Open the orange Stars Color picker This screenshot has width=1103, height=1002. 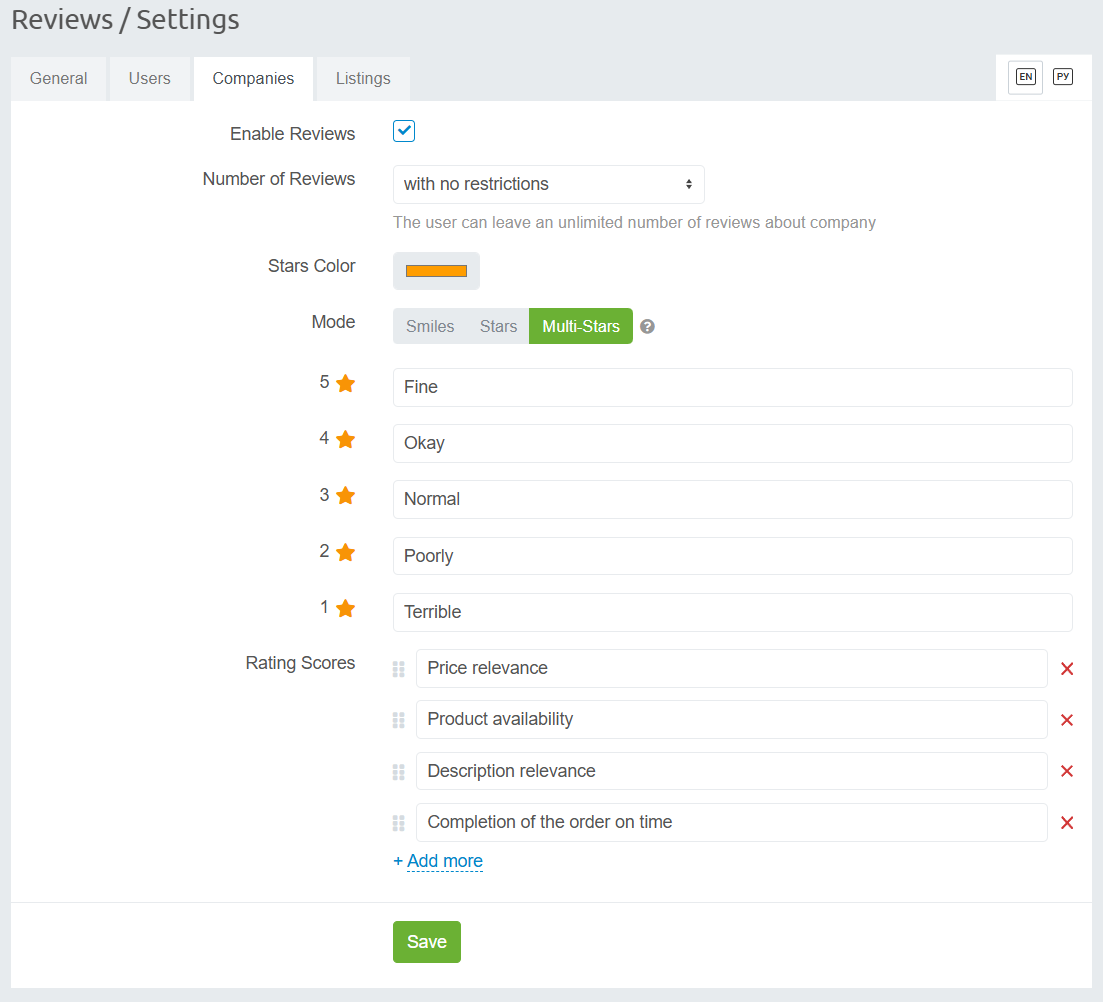click(x=436, y=271)
